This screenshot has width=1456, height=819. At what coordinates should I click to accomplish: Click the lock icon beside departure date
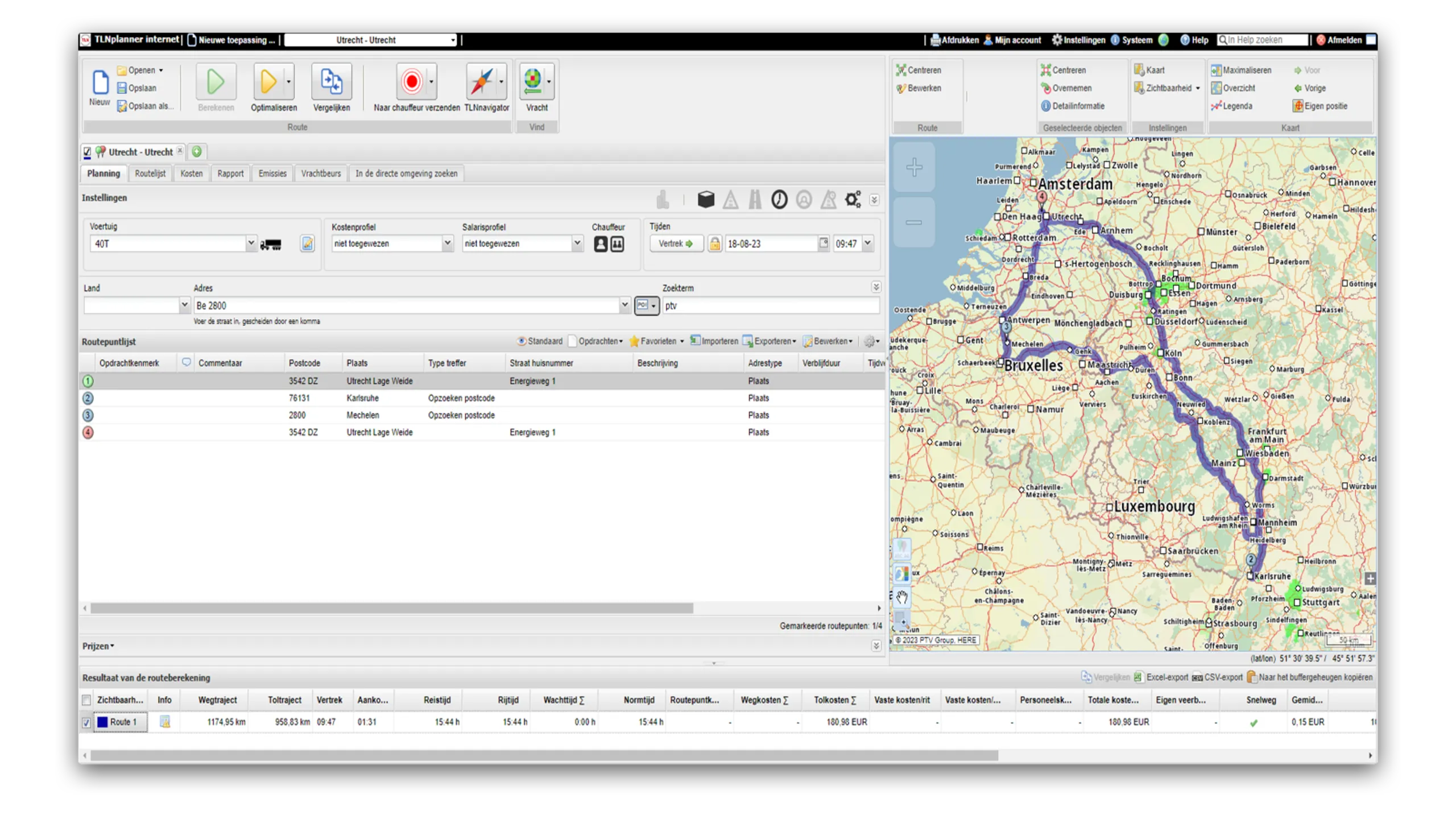714,244
